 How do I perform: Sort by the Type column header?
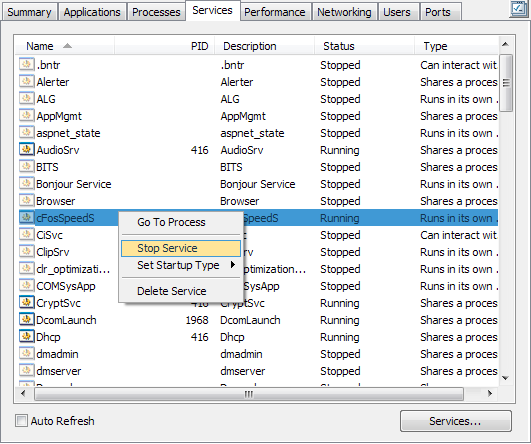(456, 46)
